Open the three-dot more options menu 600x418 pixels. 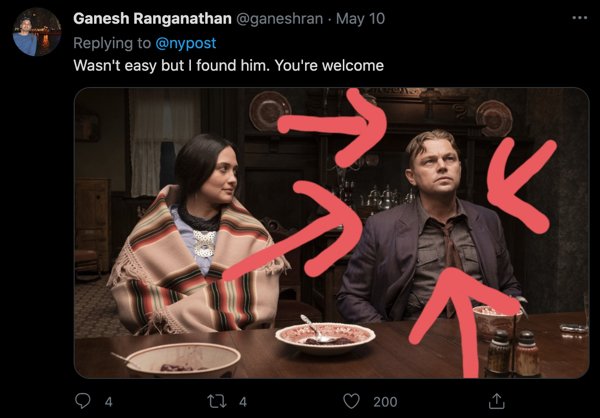tap(579, 18)
